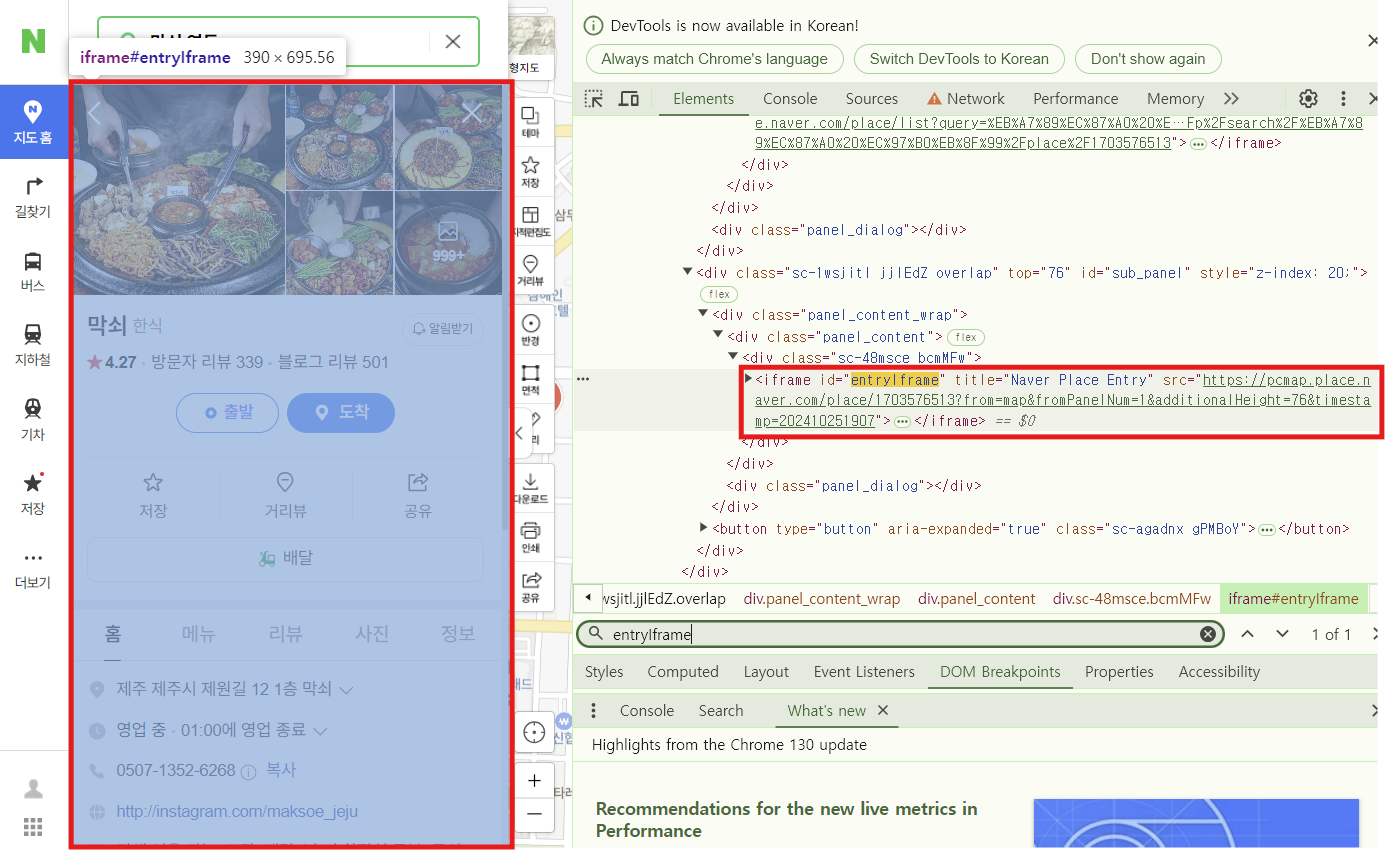
Task: Switch to the 정보 tab
Action: (459, 633)
